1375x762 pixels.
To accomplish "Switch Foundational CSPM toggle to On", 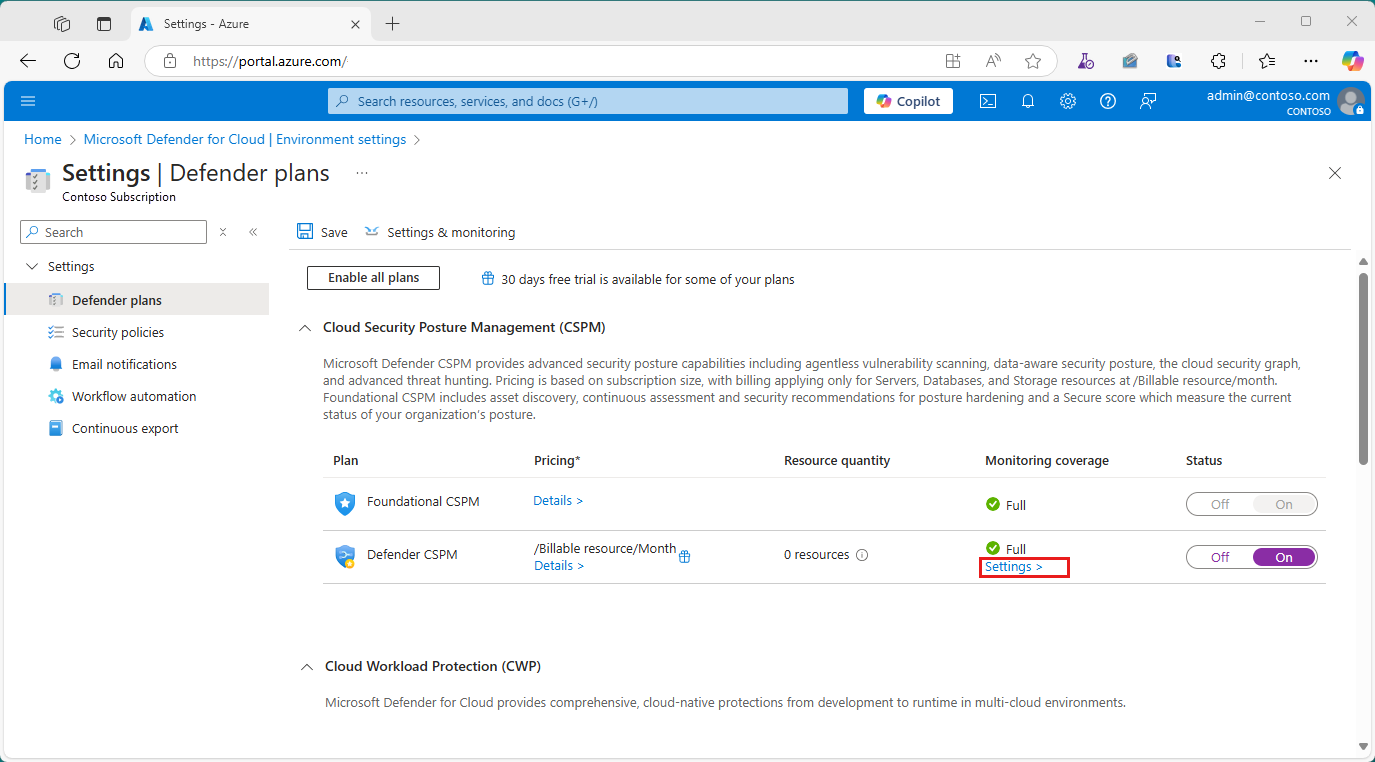I will (x=1284, y=504).
